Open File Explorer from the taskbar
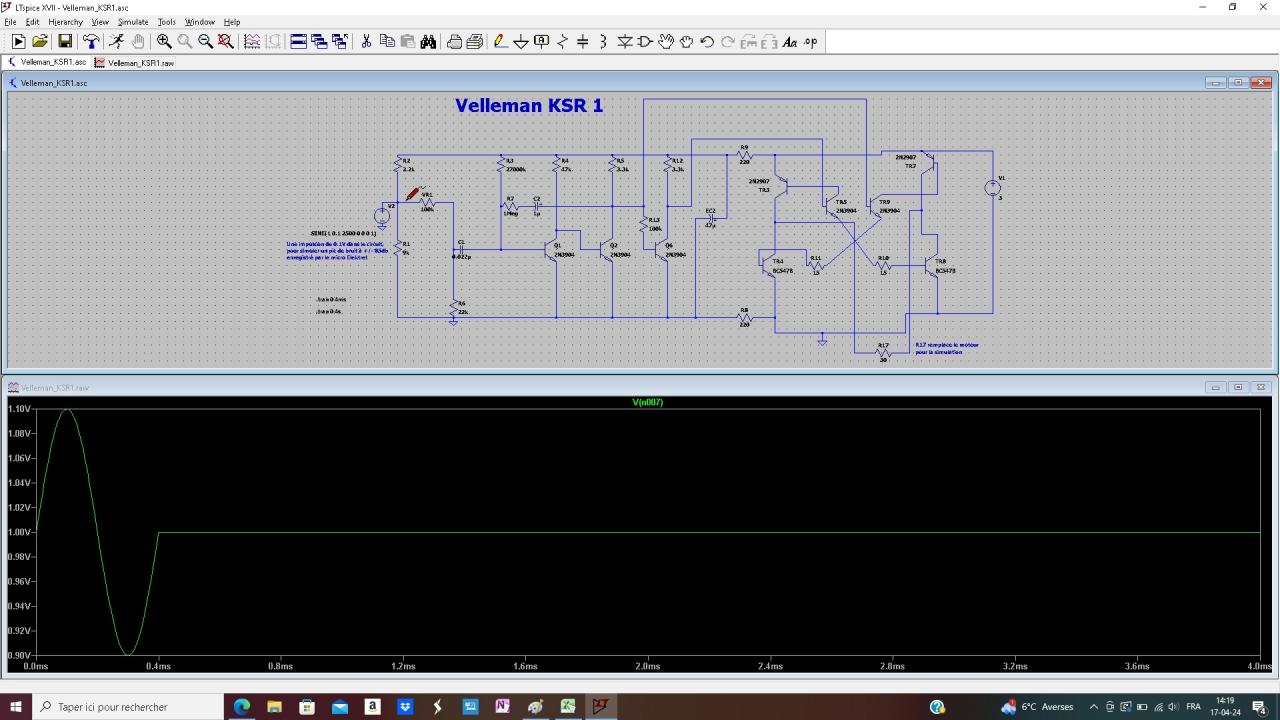 [x=274, y=707]
